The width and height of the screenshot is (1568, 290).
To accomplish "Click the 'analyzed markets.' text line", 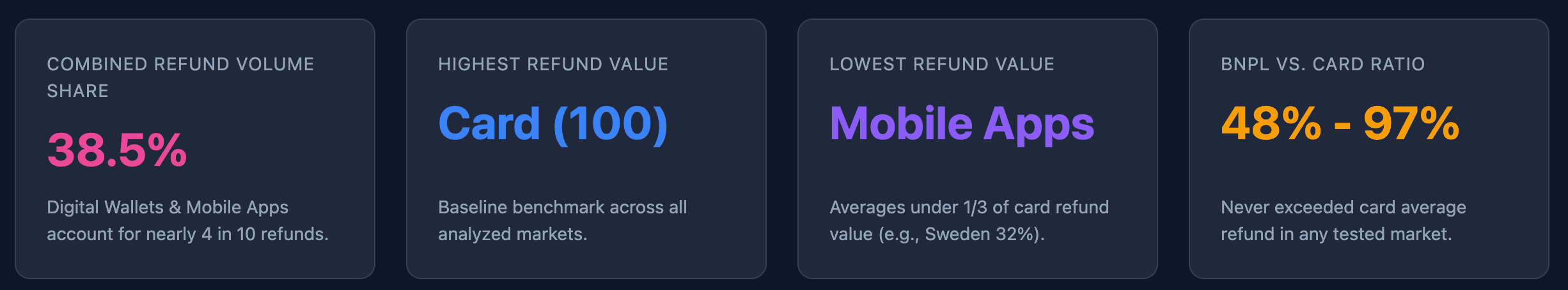I will coord(513,234).
